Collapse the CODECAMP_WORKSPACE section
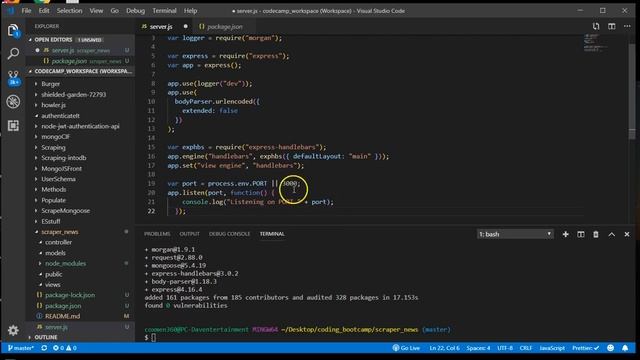This screenshot has height=360, width=640. [x=81, y=71]
